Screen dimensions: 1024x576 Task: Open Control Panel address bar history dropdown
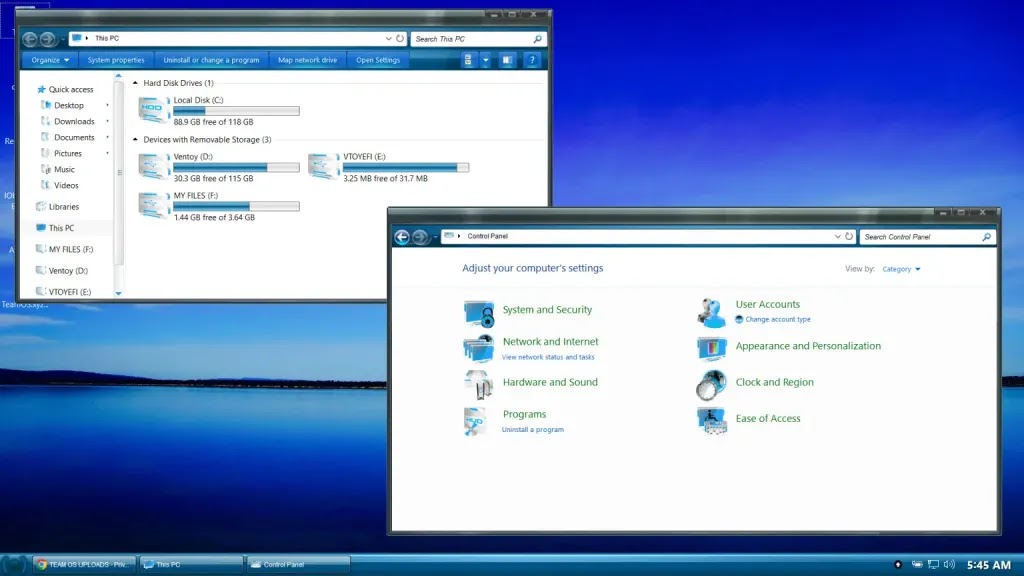coord(837,236)
